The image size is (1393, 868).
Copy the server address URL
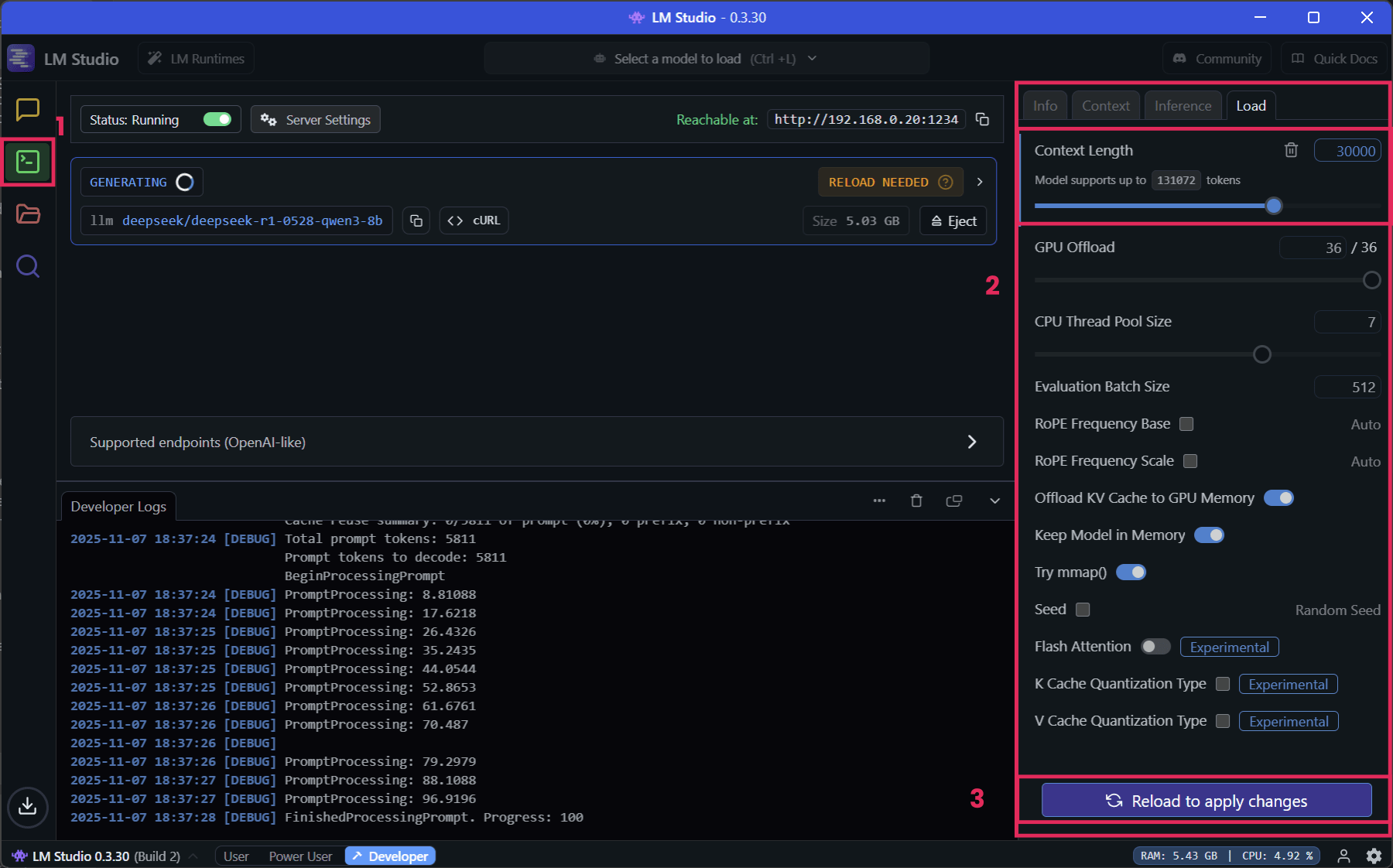pyautogui.click(x=982, y=119)
